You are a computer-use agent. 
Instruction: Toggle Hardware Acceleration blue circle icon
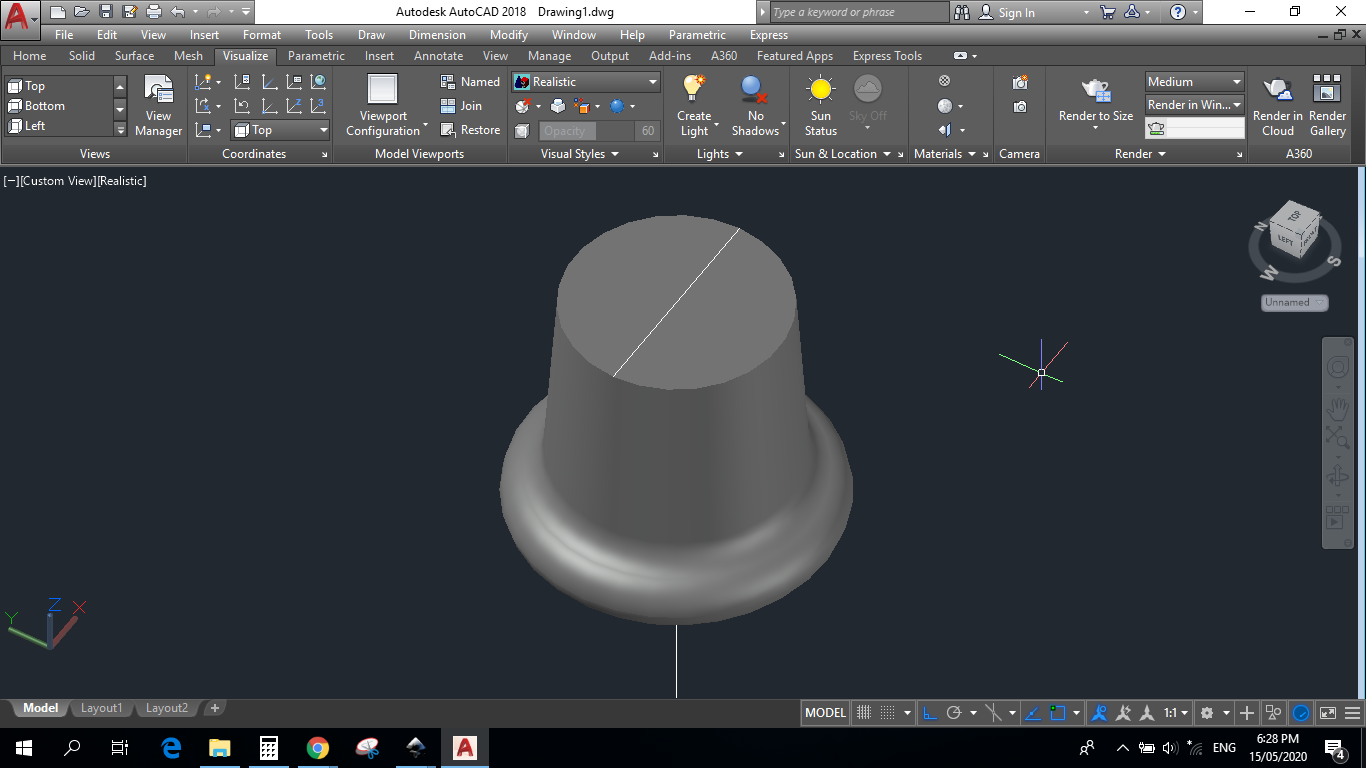coord(1301,713)
